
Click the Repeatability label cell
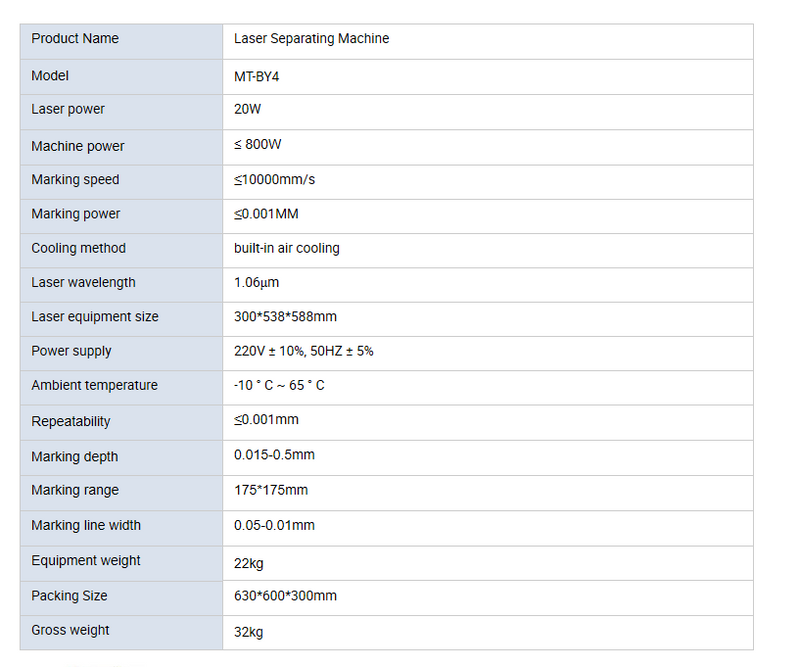(121, 423)
